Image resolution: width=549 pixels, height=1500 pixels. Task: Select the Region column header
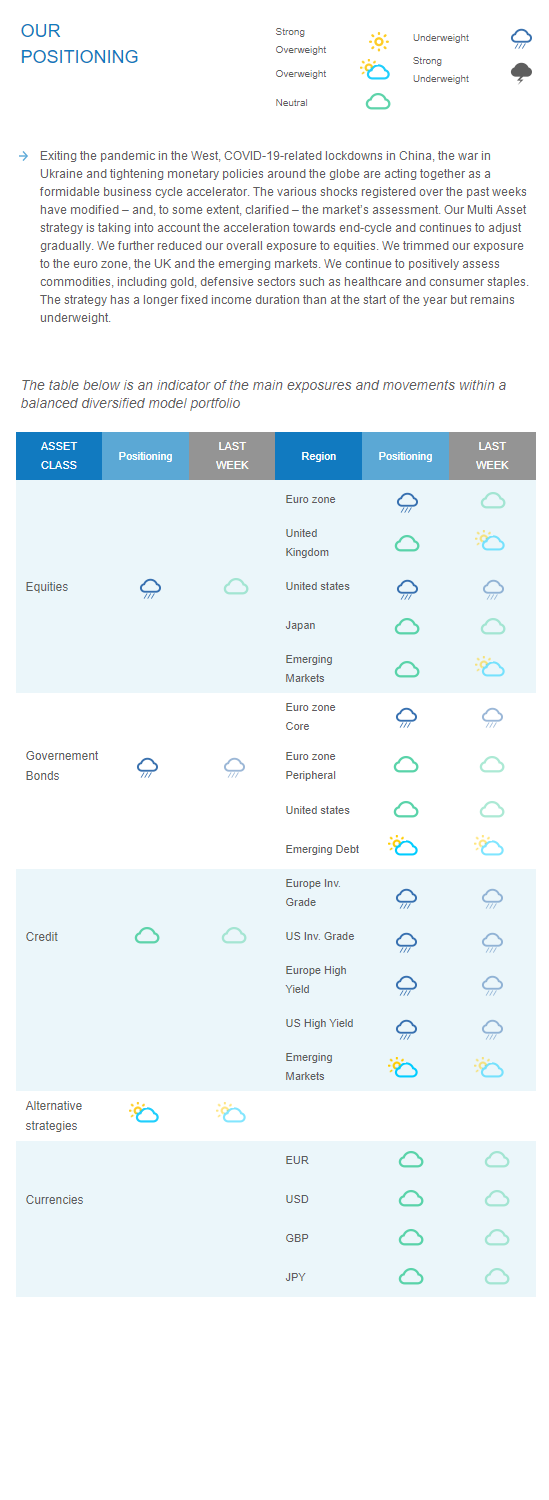pyautogui.click(x=318, y=456)
